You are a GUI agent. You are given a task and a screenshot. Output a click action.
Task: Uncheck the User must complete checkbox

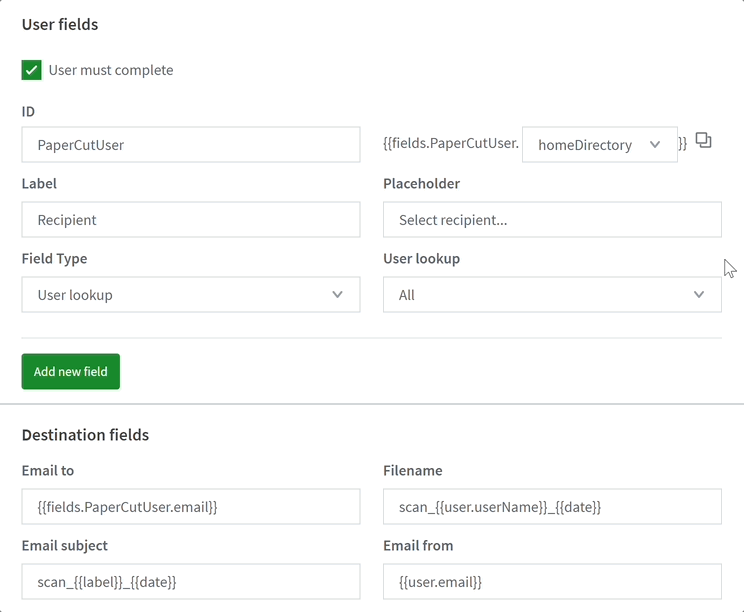pyautogui.click(x=32, y=70)
